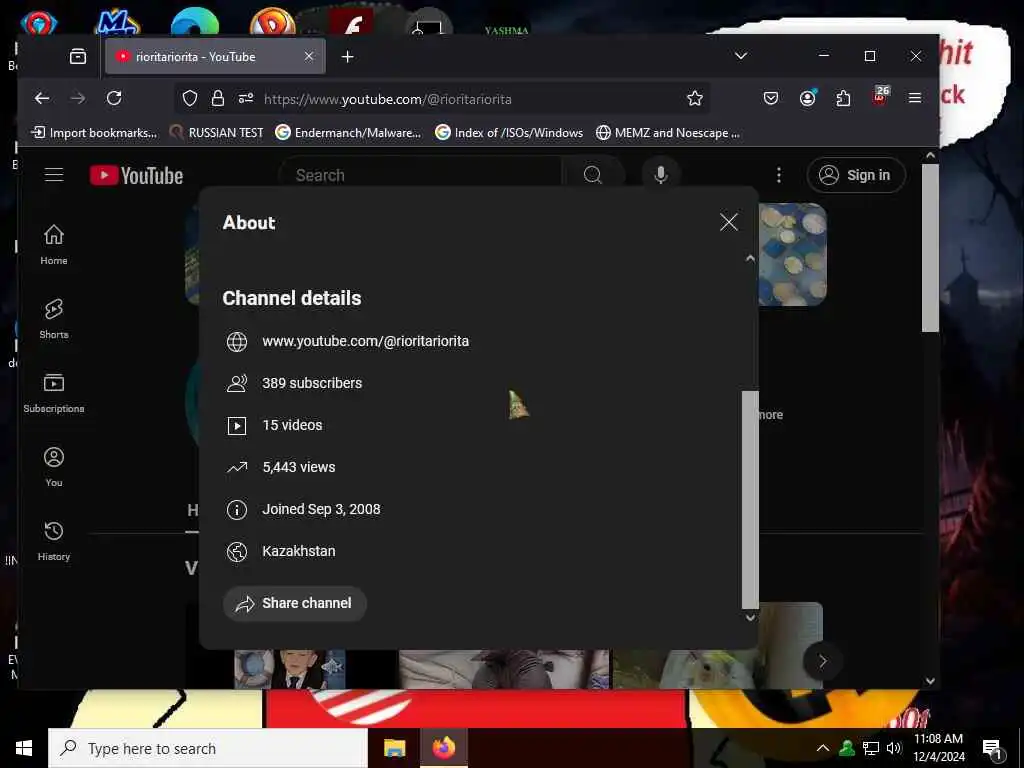Open Import bookmarks bookmark
Viewport: 1024px width, 768px height.
94,133
